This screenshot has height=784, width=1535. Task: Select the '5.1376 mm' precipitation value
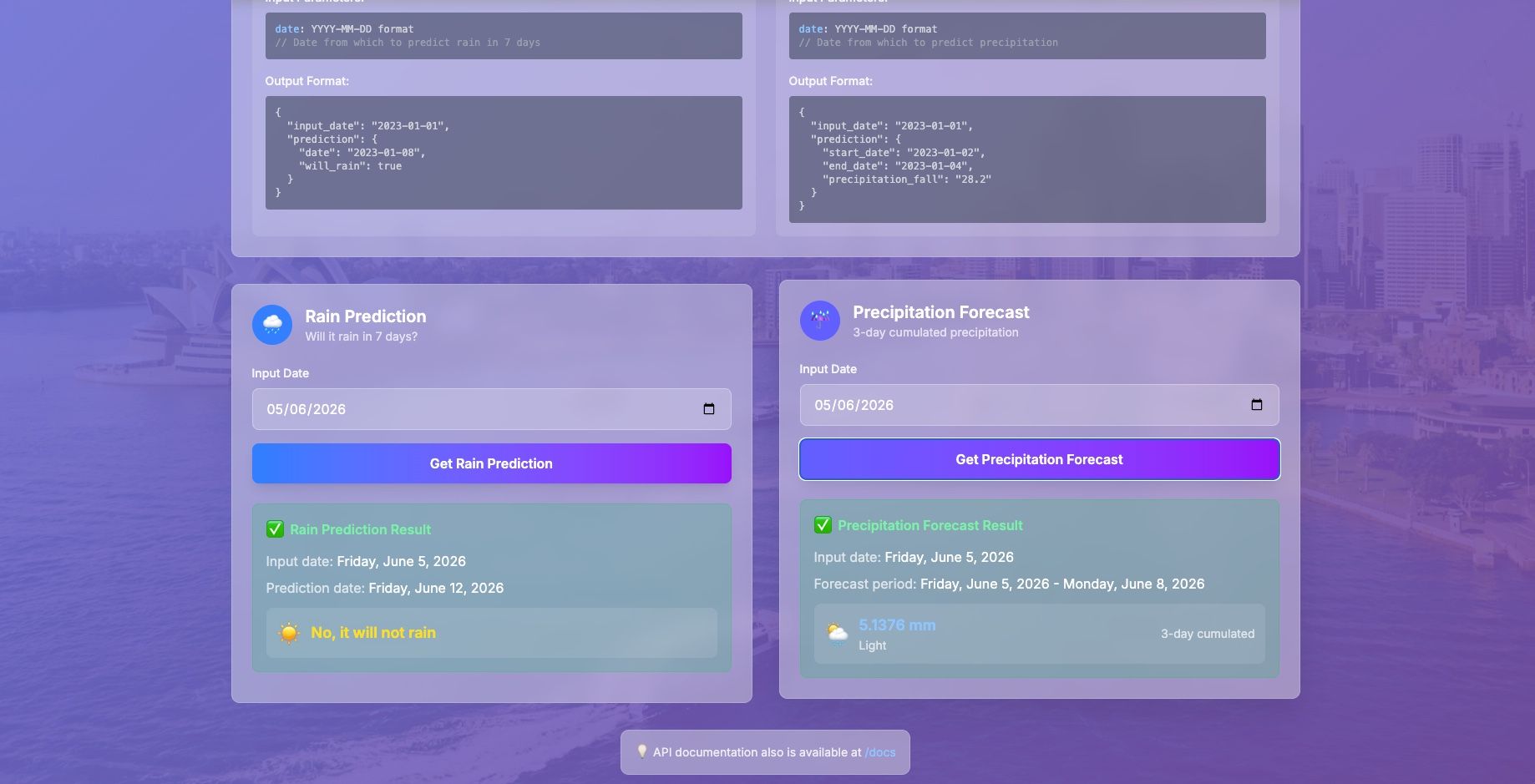coord(897,625)
